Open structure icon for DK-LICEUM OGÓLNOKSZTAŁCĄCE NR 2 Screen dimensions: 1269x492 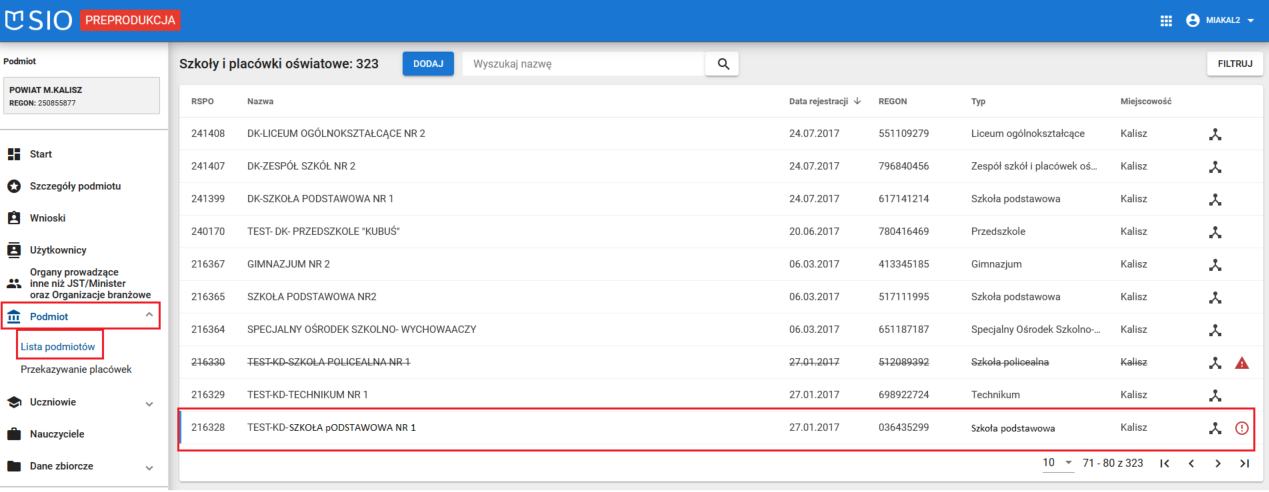tap(1216, 134)
